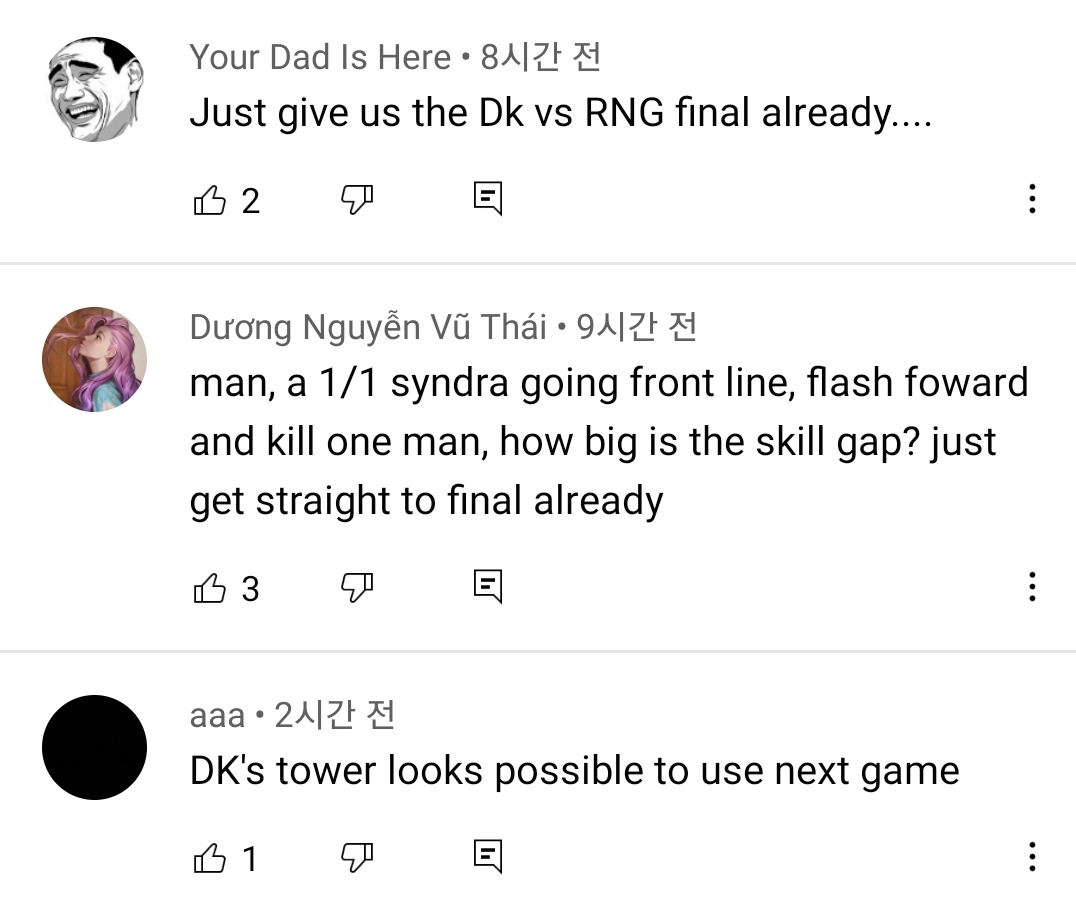The width and height of the screenshot is (1076, 907).
Task: Reply to Your Dad Is Here's comment
Action: pos(488,199)
